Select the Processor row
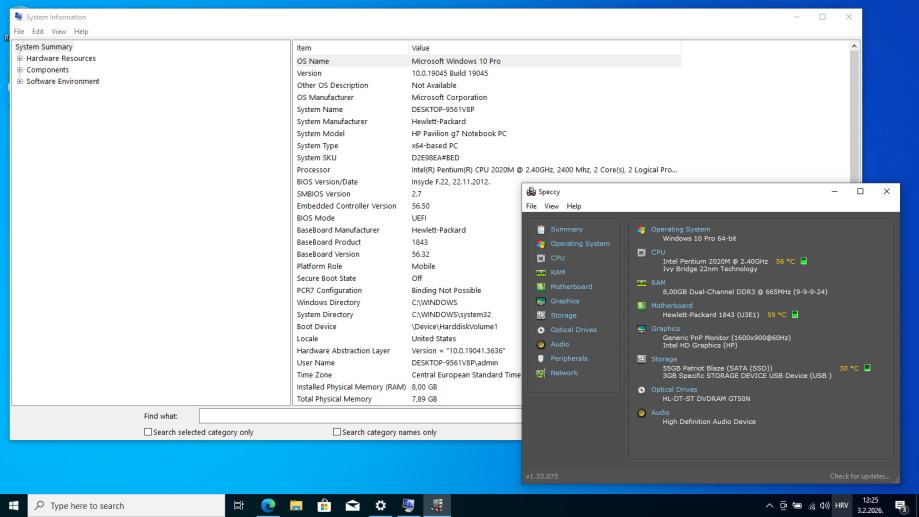 click(x=486, y=170)
